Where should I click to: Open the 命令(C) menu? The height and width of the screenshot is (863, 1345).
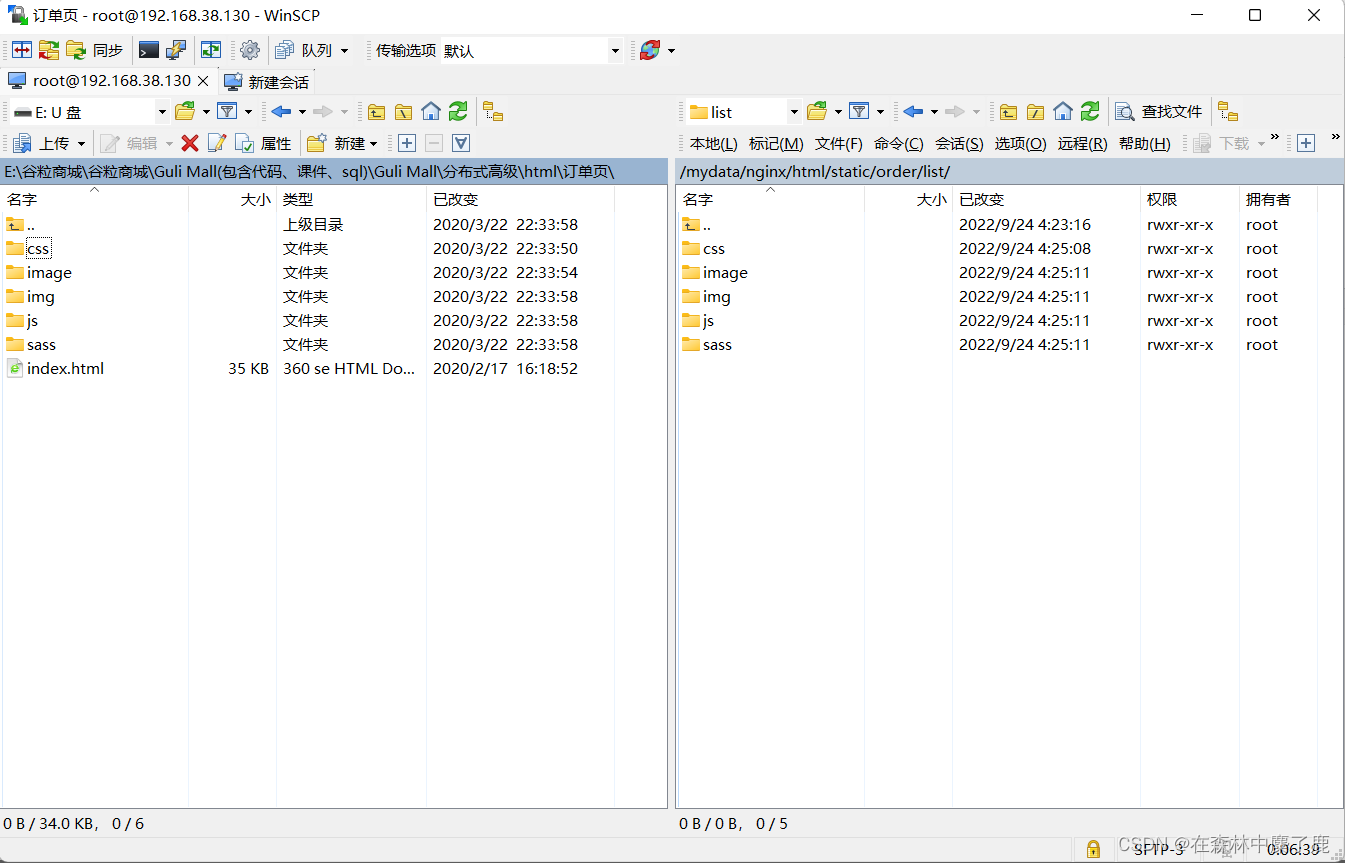(x=899, y=144)
